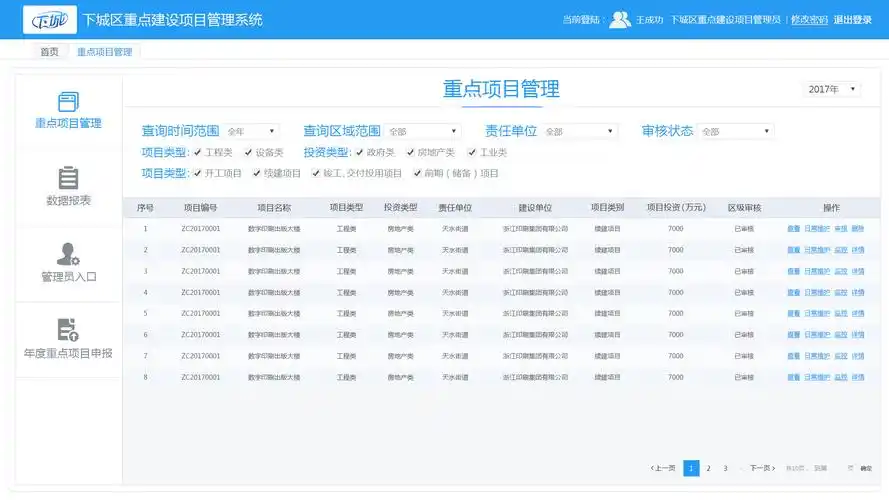This screenshot has width=889, height=500.
Task: Toggle the 竣工、交付投用项目 checkbox
Action: pos(316,173)
